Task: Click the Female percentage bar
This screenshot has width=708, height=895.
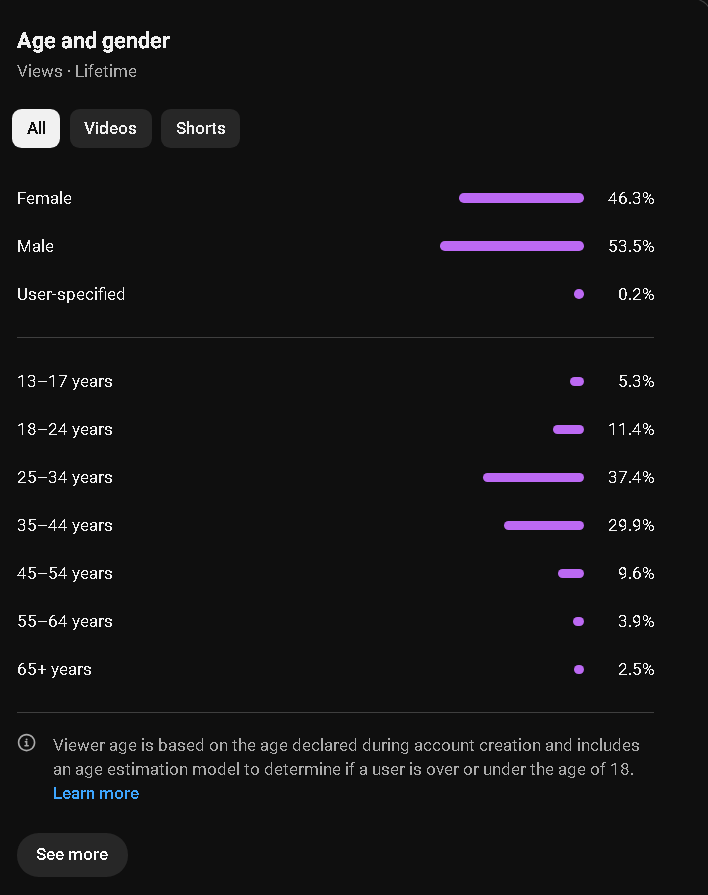Action: click(521, 198)
